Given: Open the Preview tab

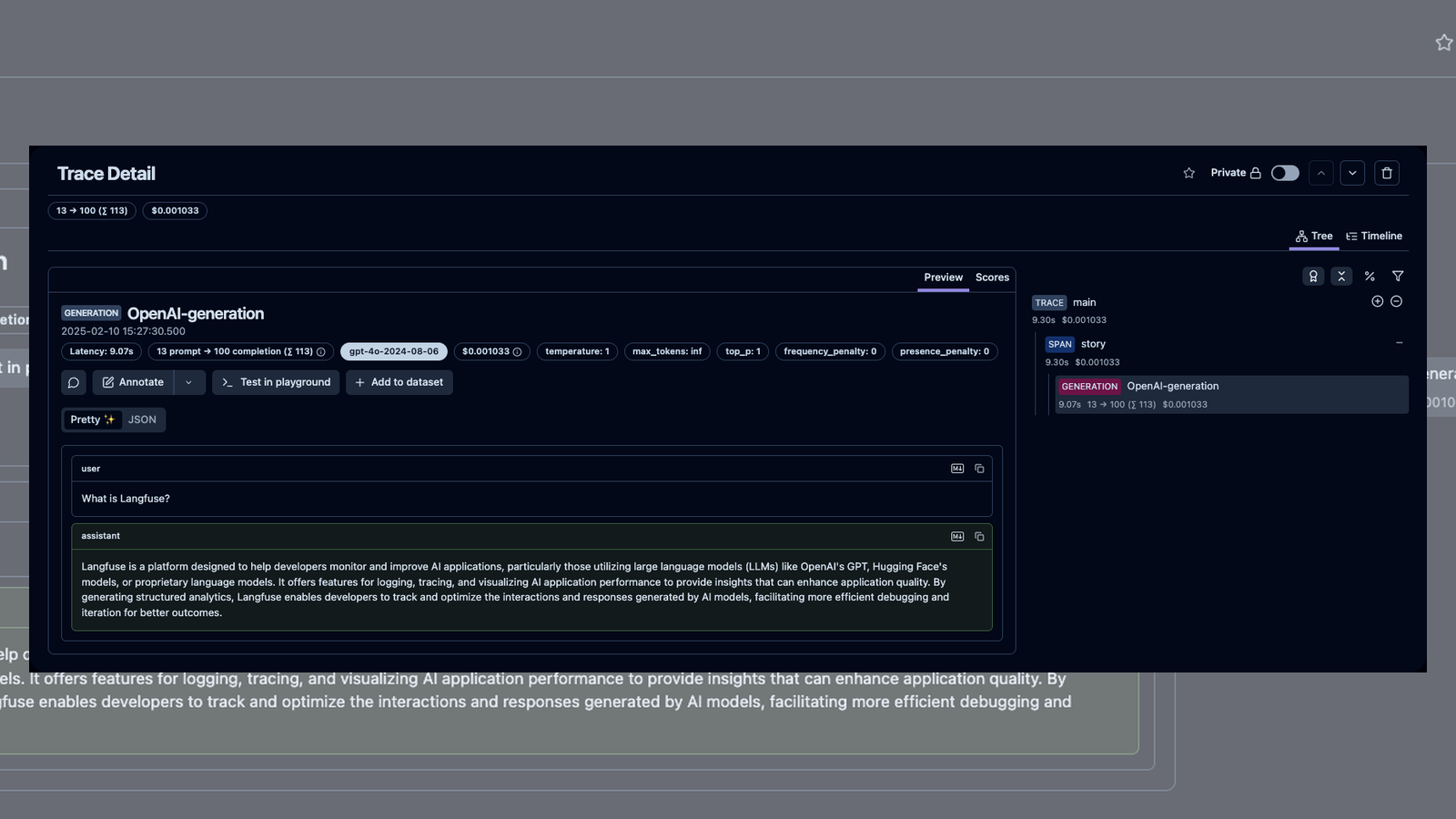Looking at the screenshot, I should point(943,278).
